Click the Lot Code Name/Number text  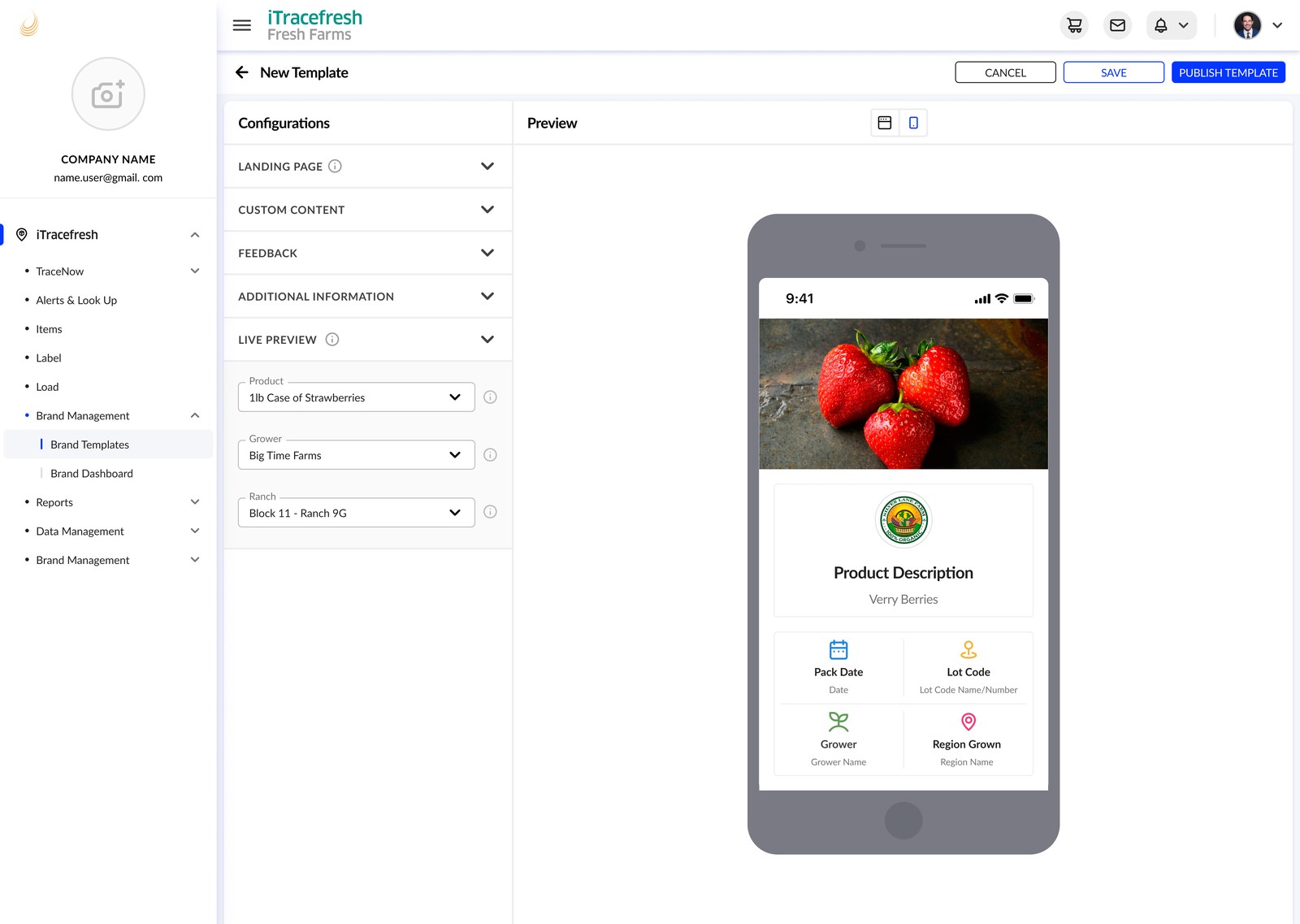click(x=968, y=690)
